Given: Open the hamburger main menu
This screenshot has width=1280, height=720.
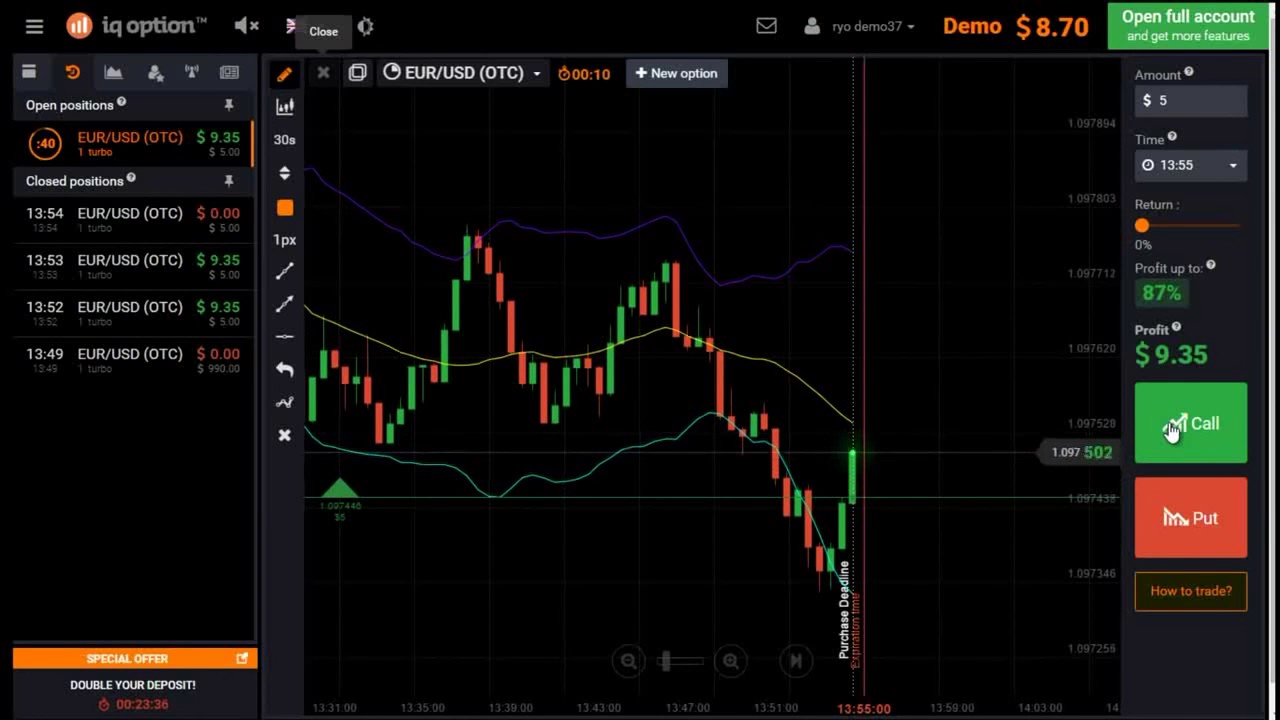Looking at the screenshot, I should pyautogui.click(x=35, y=27).
